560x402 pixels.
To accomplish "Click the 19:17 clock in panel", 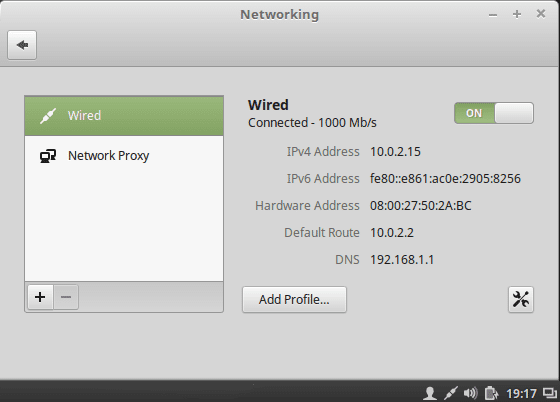I will [x=521, y=393].
